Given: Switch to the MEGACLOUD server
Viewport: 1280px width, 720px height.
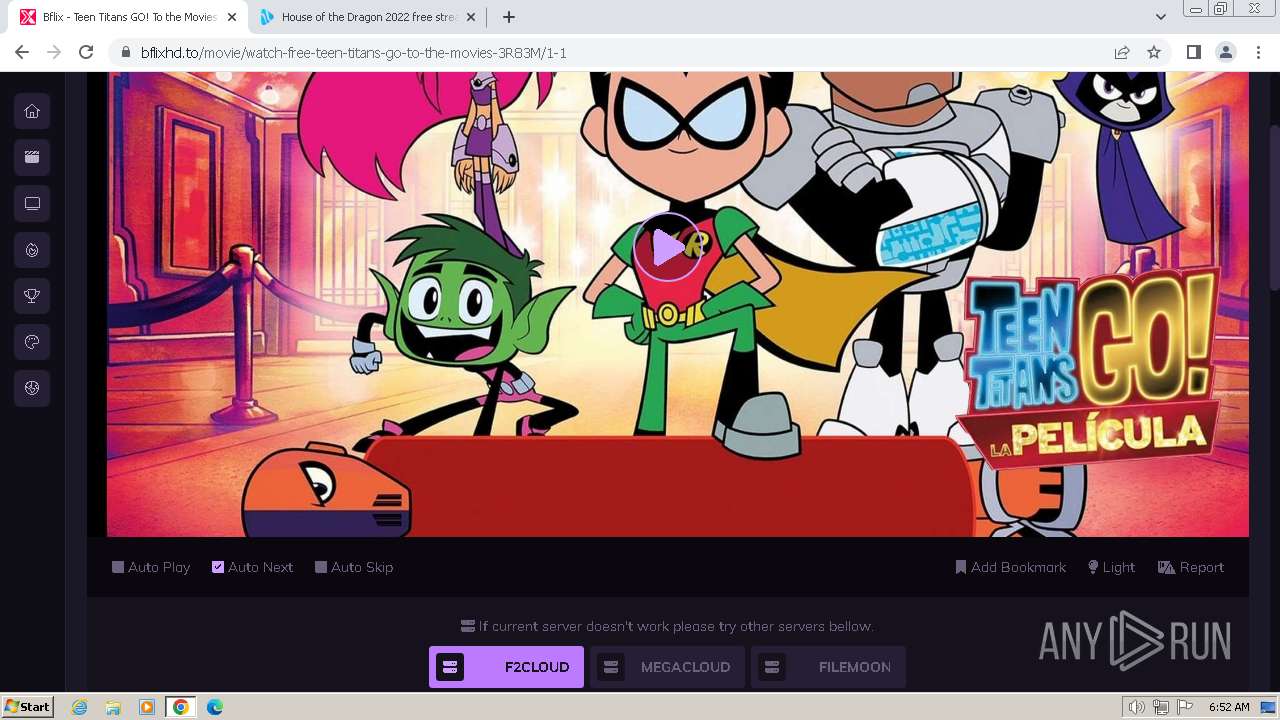Looking at the screenshot, I should pyautogui.click(x=667, y=667).
